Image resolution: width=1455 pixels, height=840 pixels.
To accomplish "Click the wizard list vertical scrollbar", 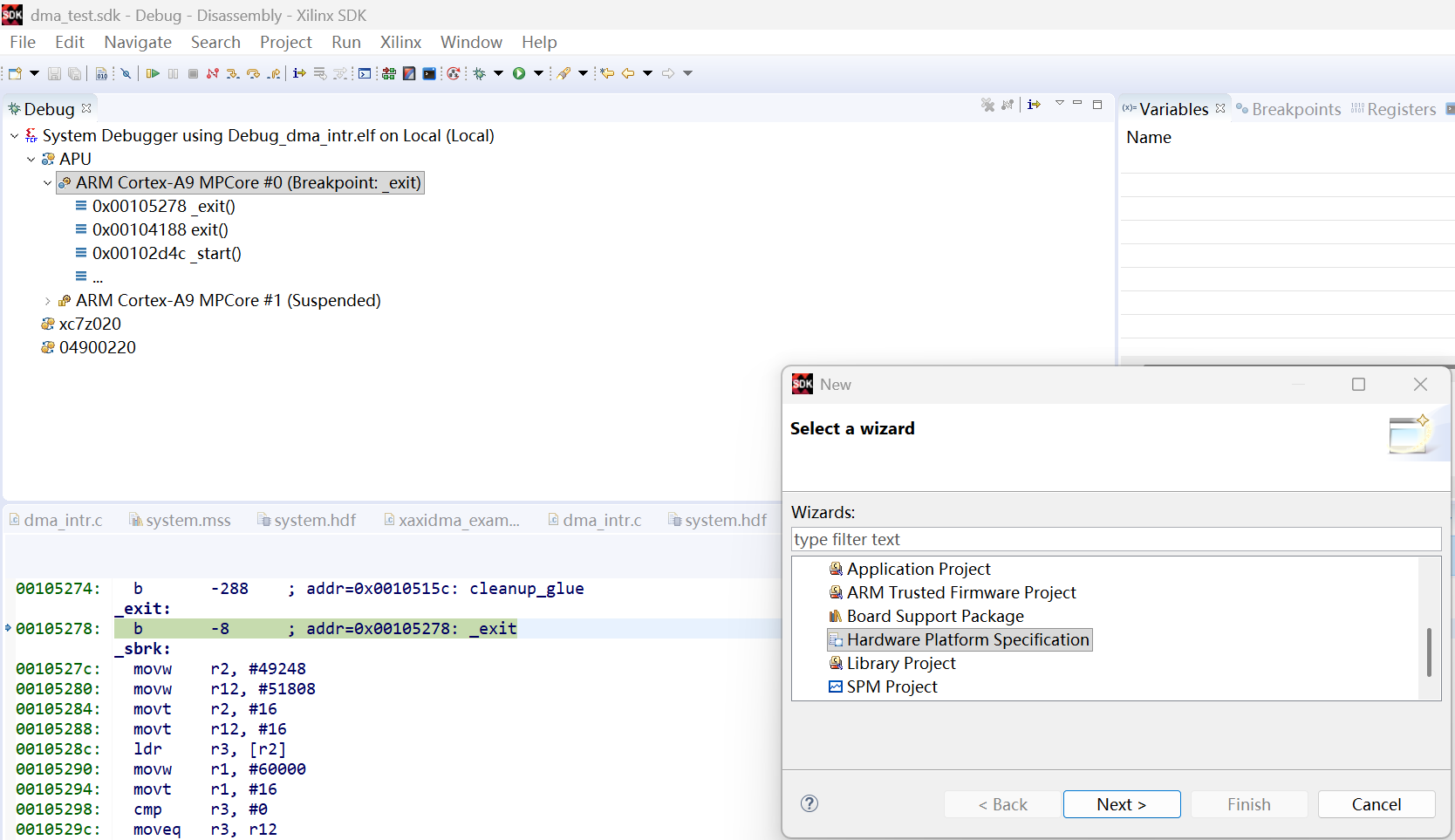I will coord(1429,652).
